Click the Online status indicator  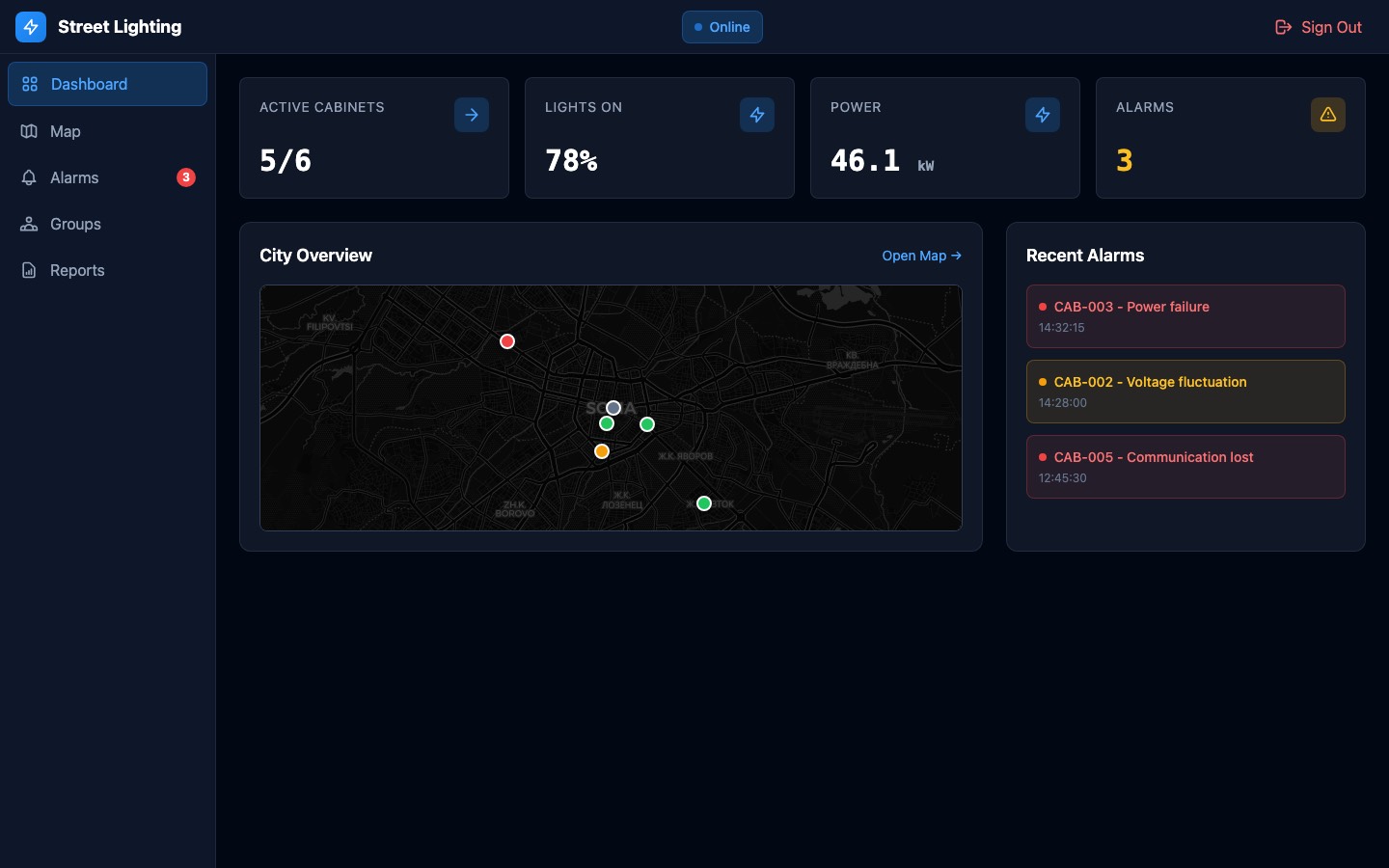[722, 27]
